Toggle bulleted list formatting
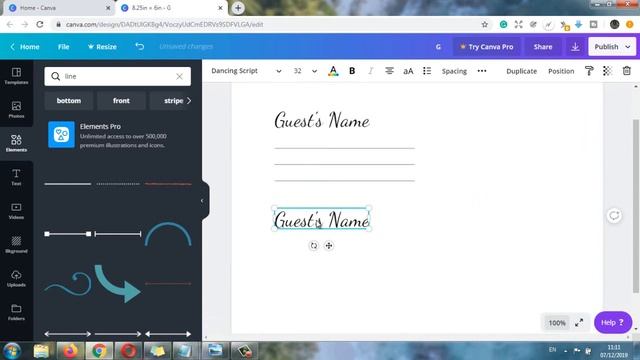Image resolution: width=640 pixels, height=360 pixels. 427,71
